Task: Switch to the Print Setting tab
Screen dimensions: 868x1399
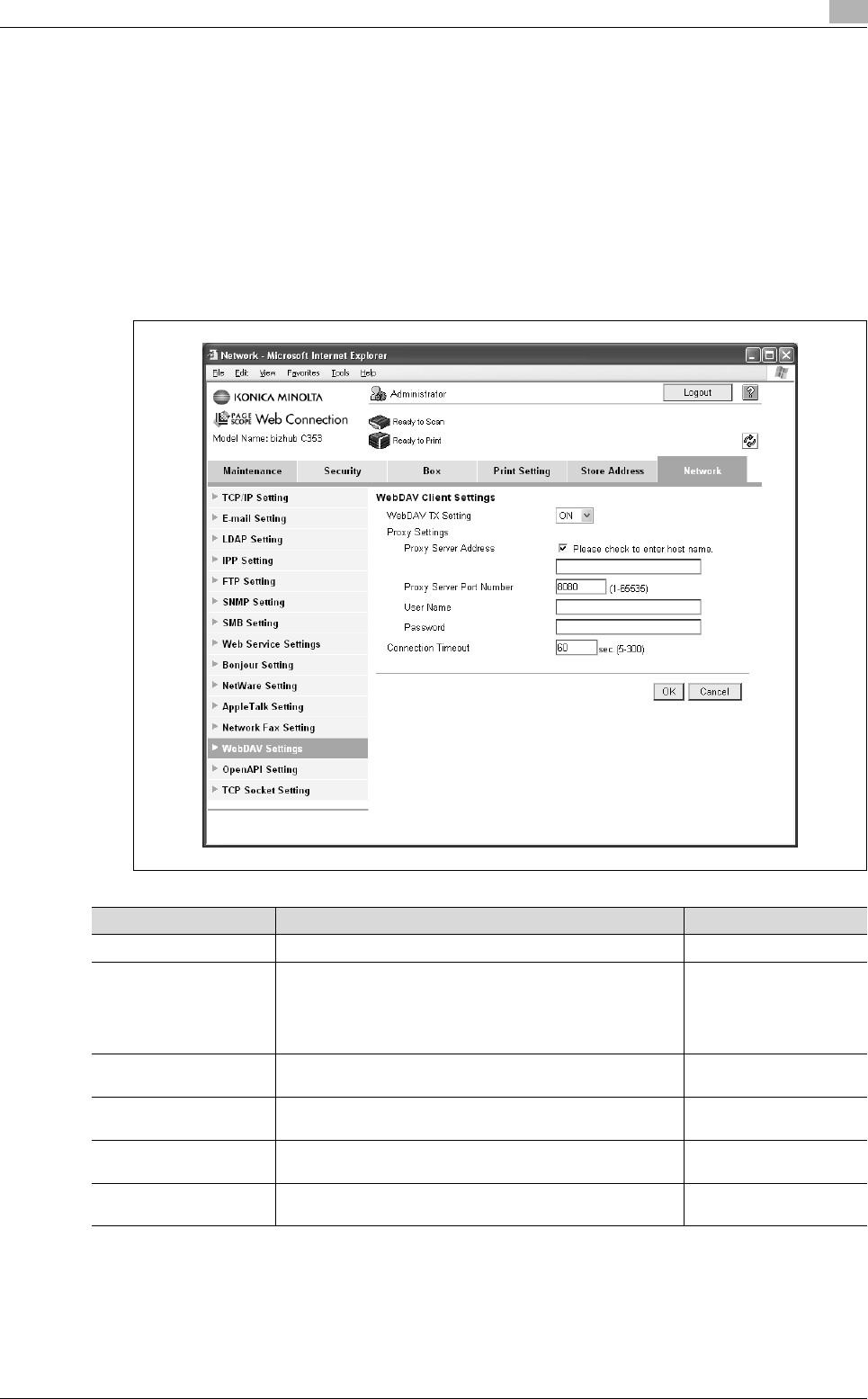Action: [x=522, y=471]
